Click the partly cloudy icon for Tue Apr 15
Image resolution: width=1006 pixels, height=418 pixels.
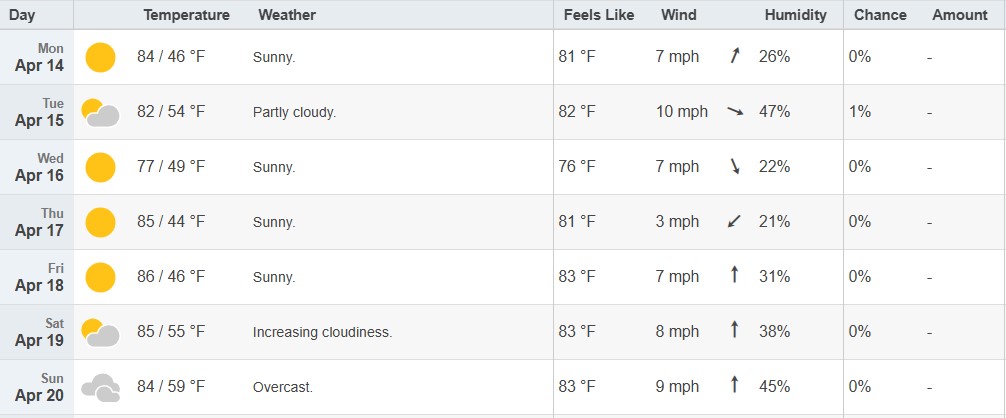coord(100,112)
